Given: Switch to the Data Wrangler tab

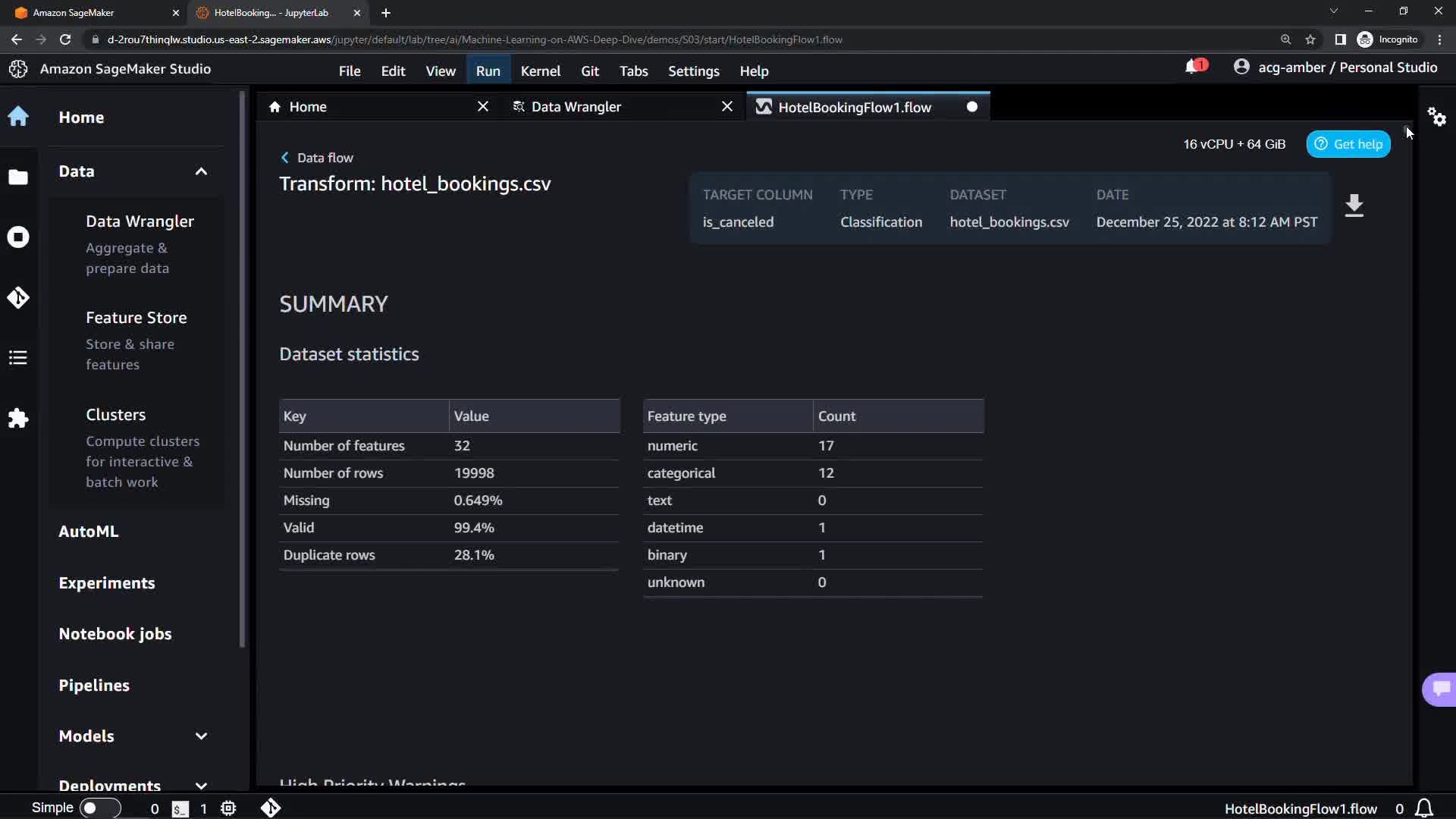Looking at the screenshot, I should click(x=576, y=107).
